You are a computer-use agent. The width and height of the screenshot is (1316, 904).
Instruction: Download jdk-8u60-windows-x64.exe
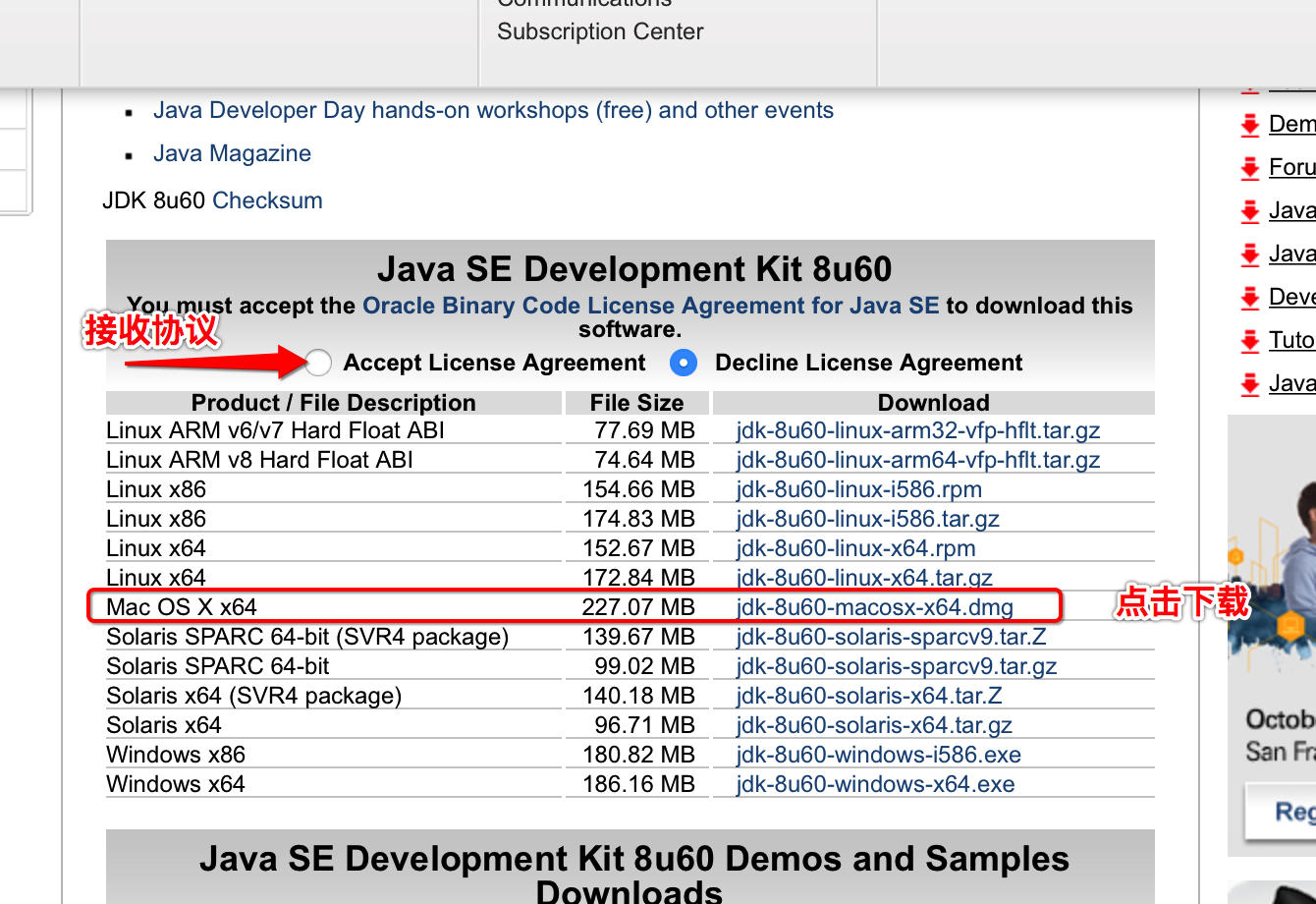point(875,784)
